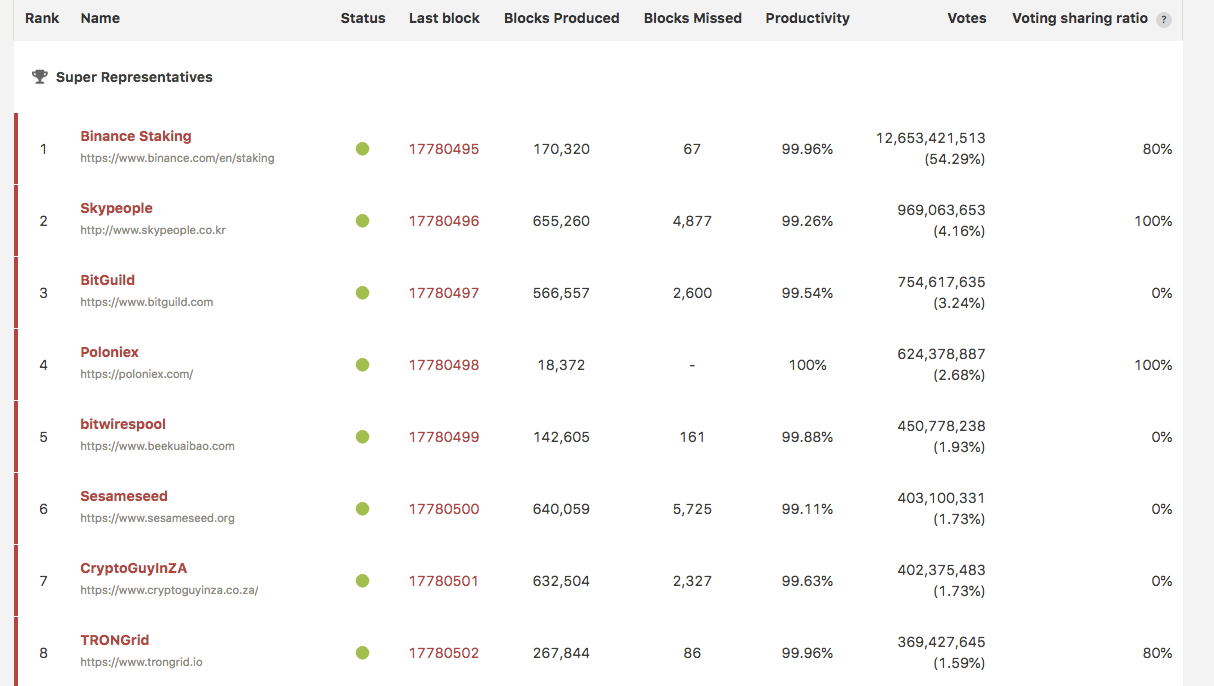The image size is (1214, 686).
Task: Click the Votes column header
Action: 966,18
